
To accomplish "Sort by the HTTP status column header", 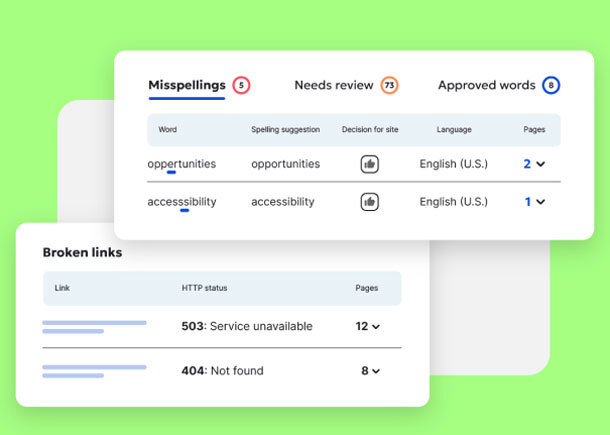I will point(204,288).
